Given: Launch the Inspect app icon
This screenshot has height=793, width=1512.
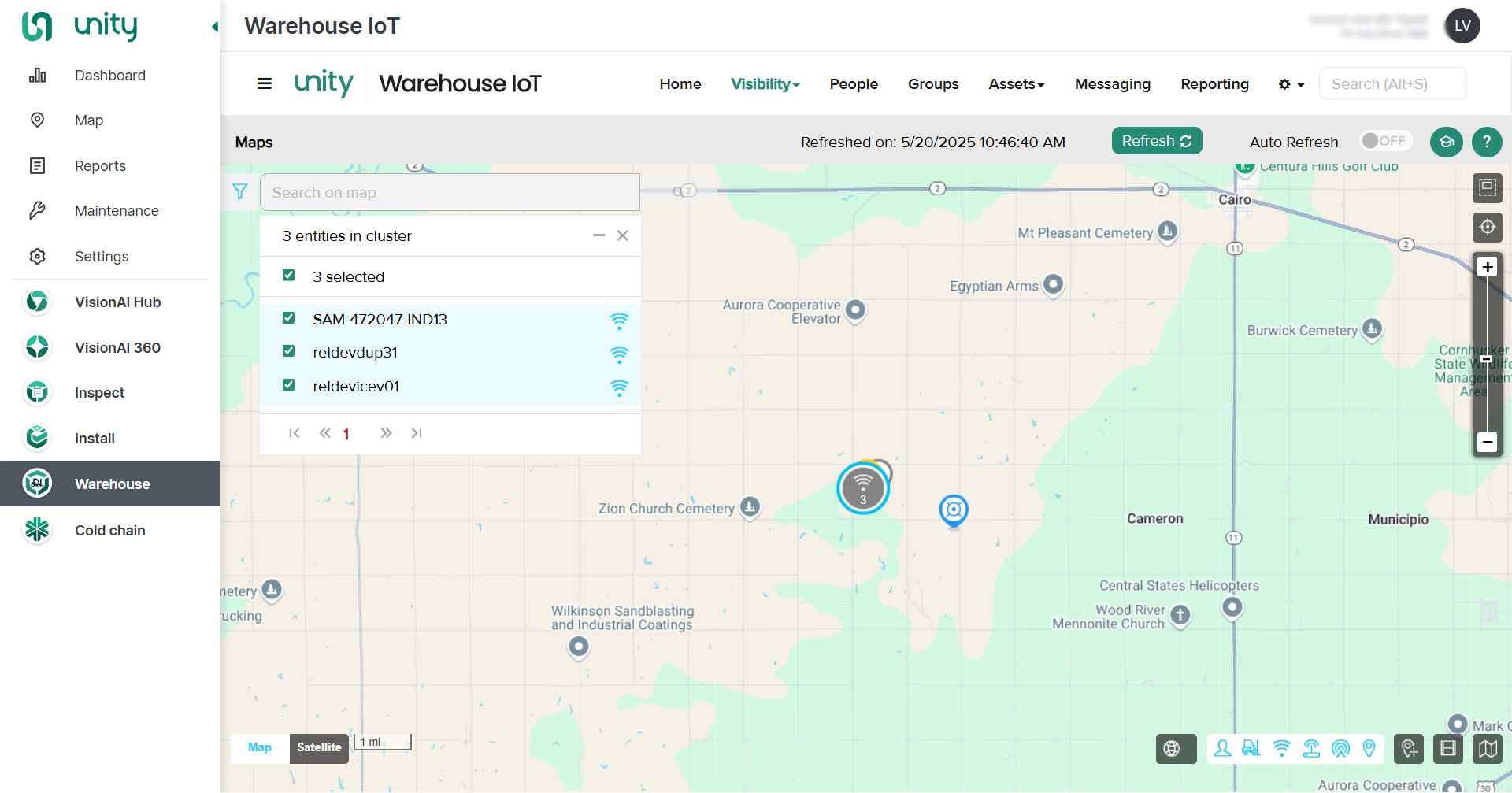Looking at the screenshot, I should point(37,392).
